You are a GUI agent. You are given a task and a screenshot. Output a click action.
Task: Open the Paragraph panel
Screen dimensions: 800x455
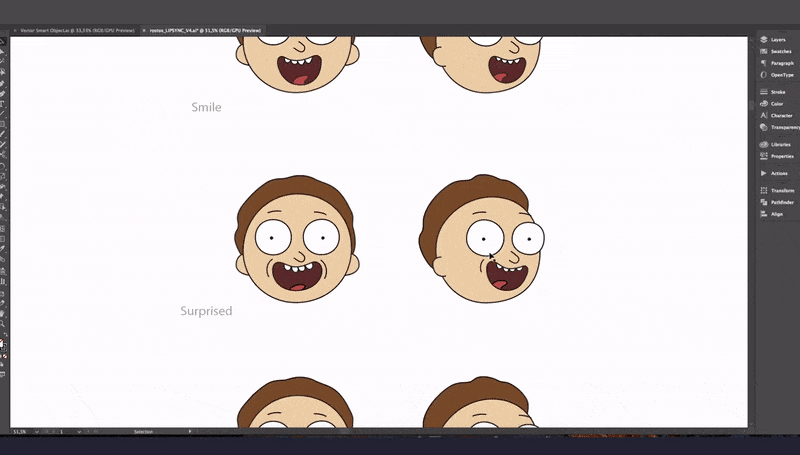pos(777,63)
